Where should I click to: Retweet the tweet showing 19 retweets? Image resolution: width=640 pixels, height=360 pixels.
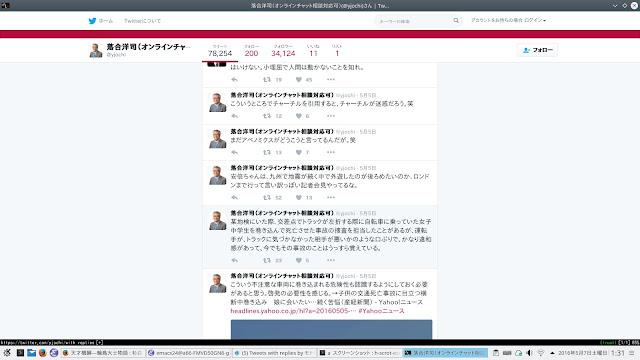point(267,80)
